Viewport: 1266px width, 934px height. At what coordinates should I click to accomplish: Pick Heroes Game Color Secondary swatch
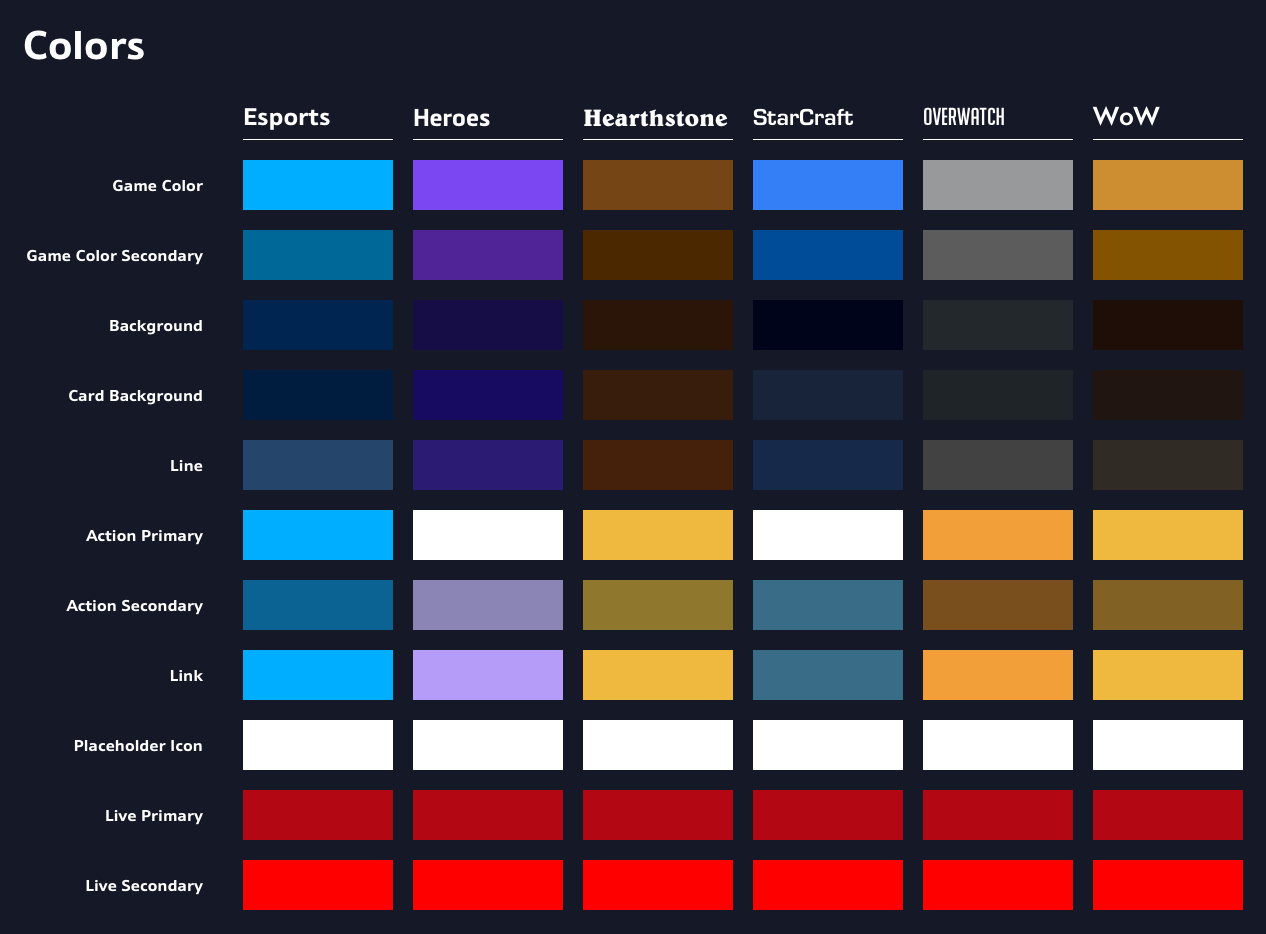point(488,255)
